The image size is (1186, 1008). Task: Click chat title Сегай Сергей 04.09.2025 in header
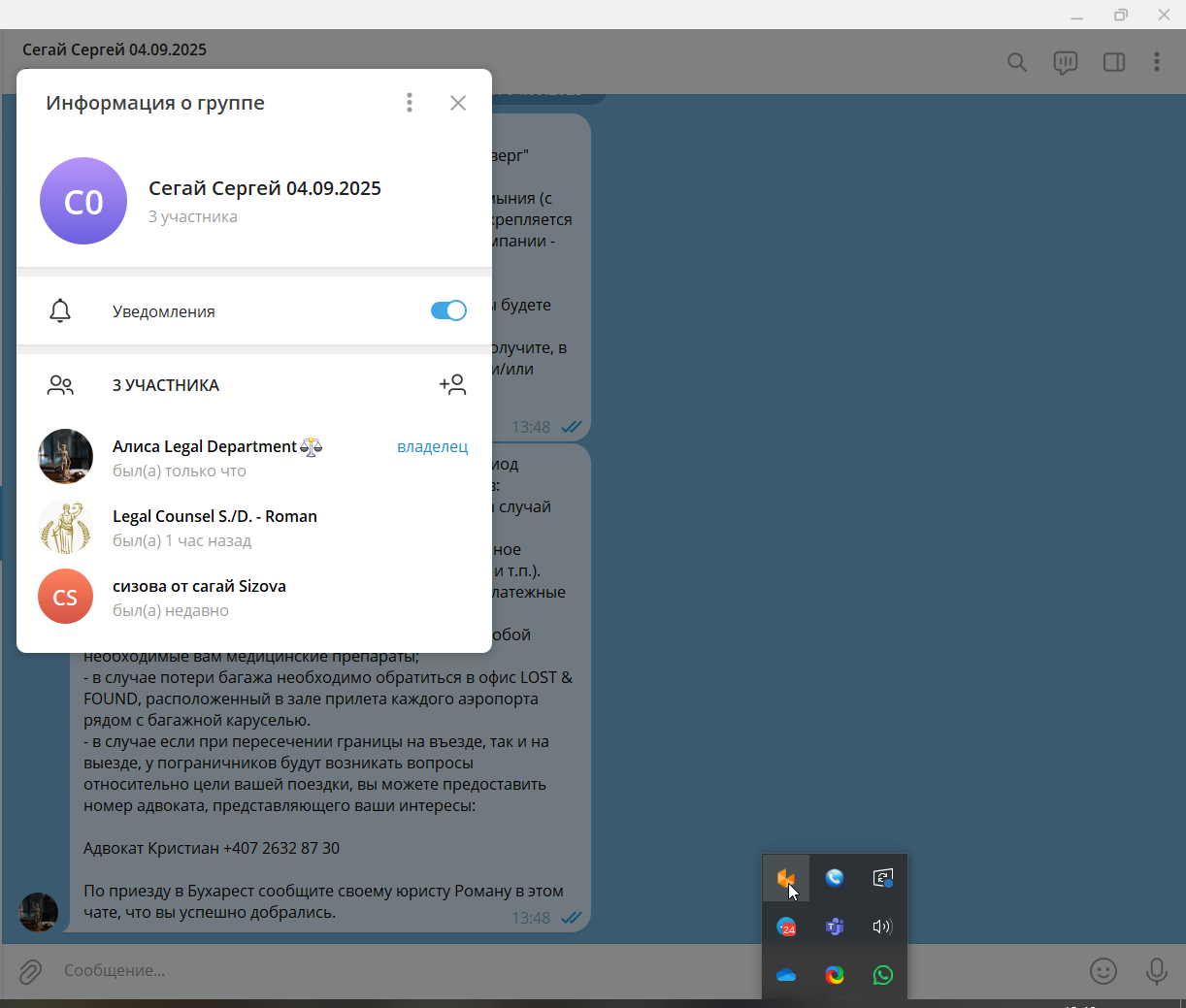click(x=115, y=49)
